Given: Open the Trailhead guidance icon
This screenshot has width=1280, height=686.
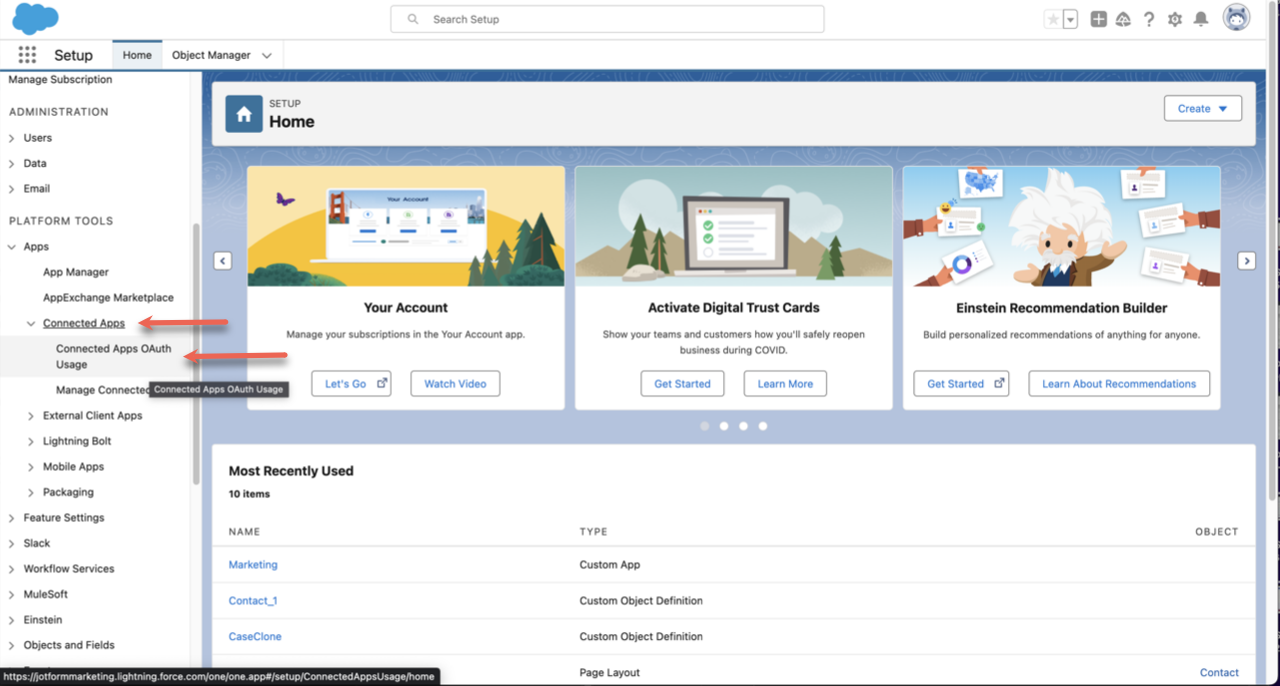Looking at the screenshot, I should click(1123, 19).
